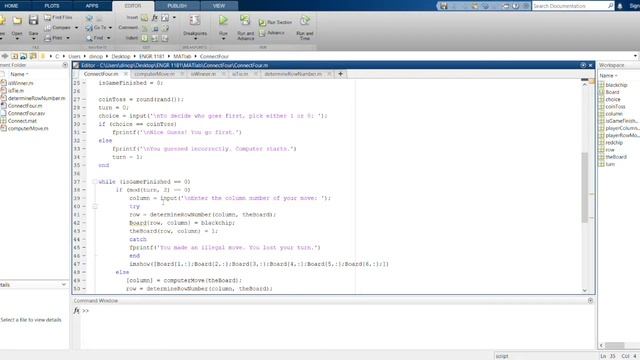This screenshot has width=640, height=360.
Task: Close the ConnectFour.m editor tab
Action: tap(126, 74)
